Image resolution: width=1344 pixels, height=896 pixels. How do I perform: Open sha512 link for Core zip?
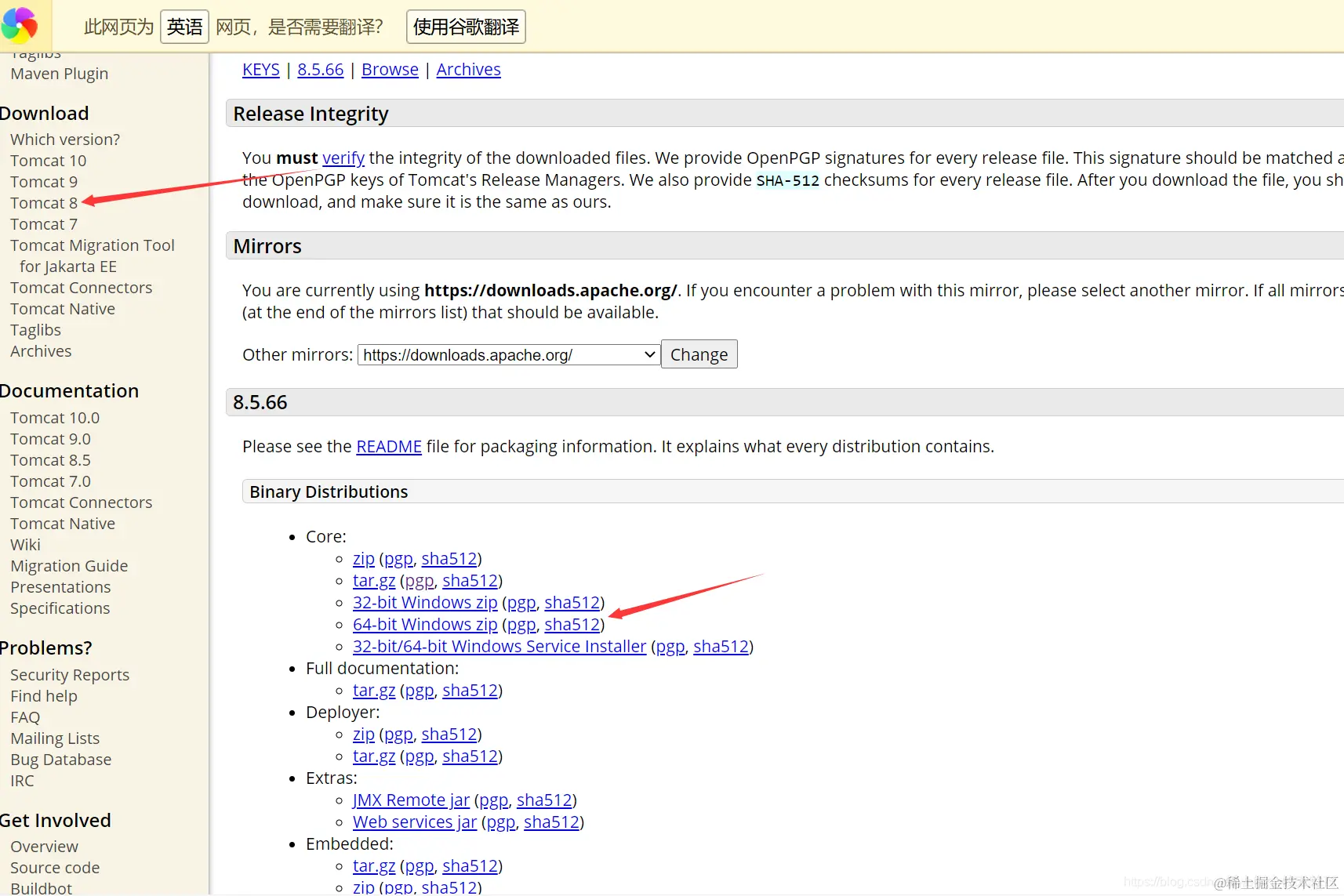(449, 559)
